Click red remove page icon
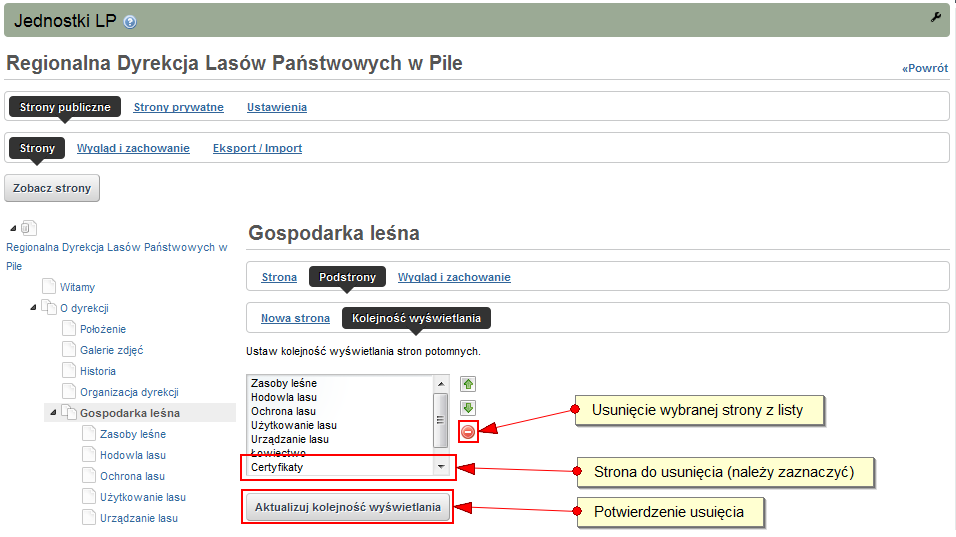The width and height of the screenshot is (956, 537). coord(468,432)
